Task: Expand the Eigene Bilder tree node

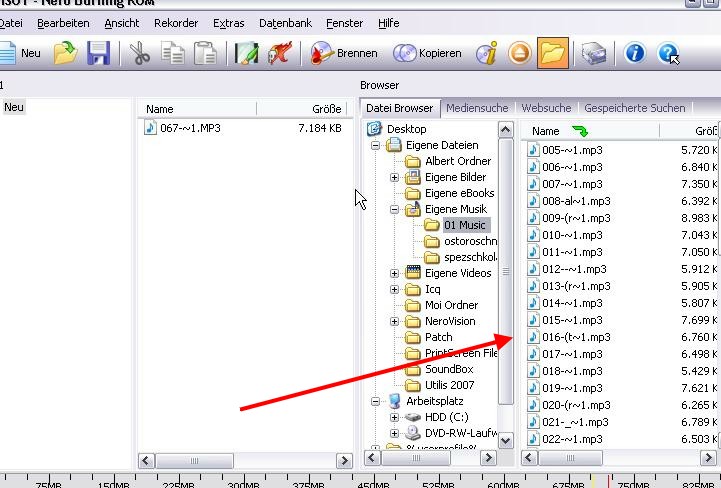Action: 394,177
